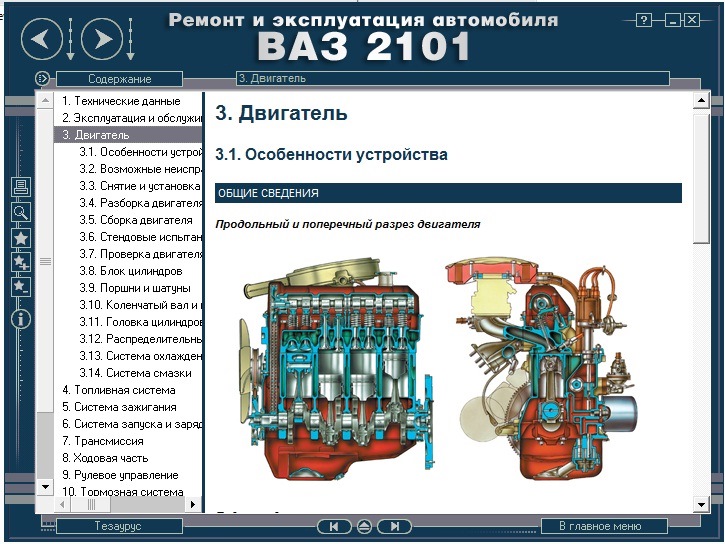
Task: Return via В главное меню button
Action: [604, 526]
